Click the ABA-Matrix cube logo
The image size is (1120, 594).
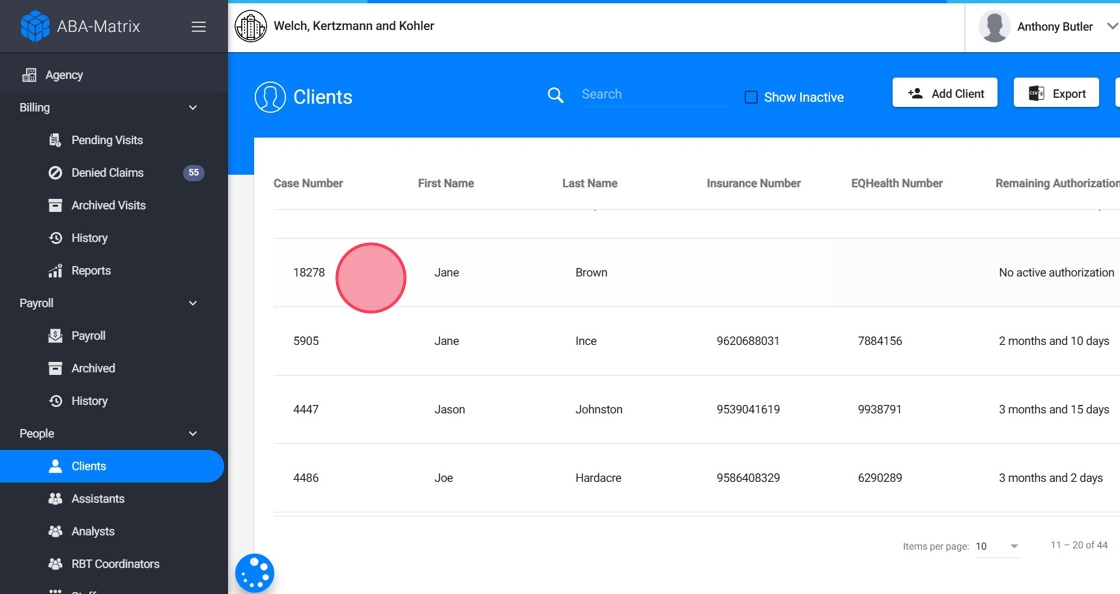[35, 26]
